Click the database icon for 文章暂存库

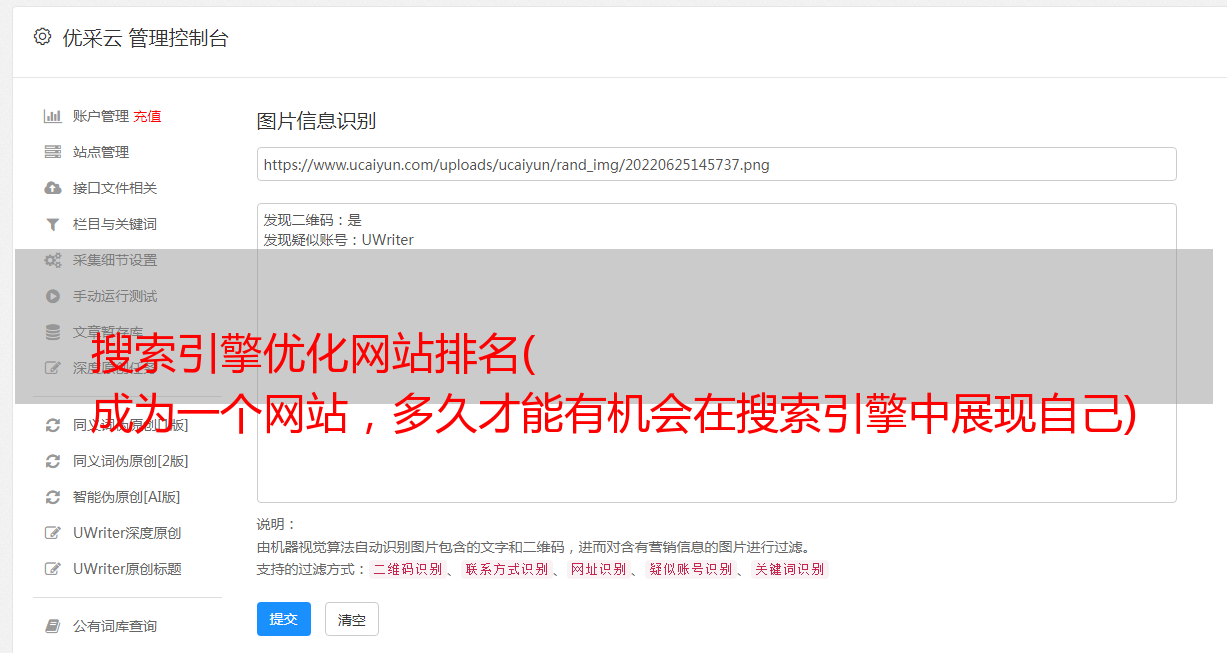tap(53, 332)
